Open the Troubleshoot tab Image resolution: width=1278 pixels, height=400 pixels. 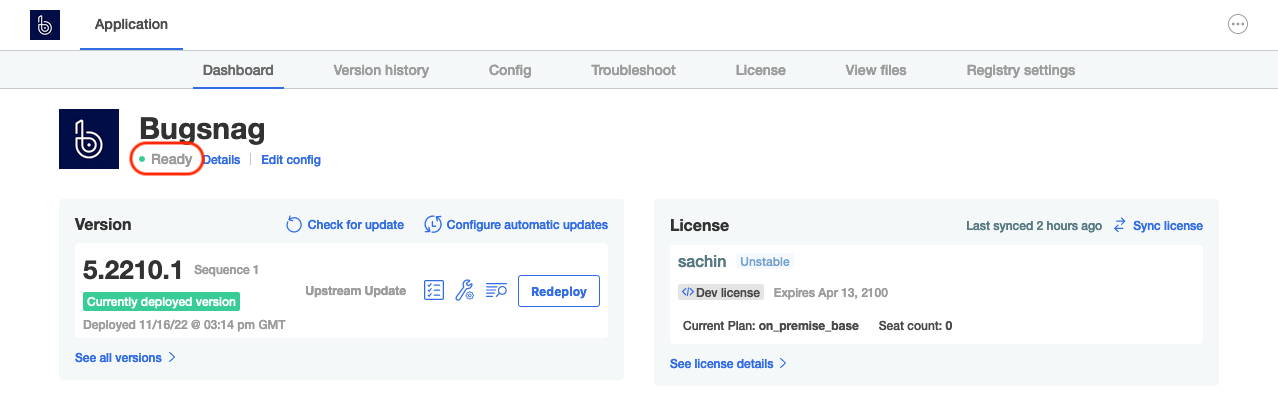(x=633, y=70)
